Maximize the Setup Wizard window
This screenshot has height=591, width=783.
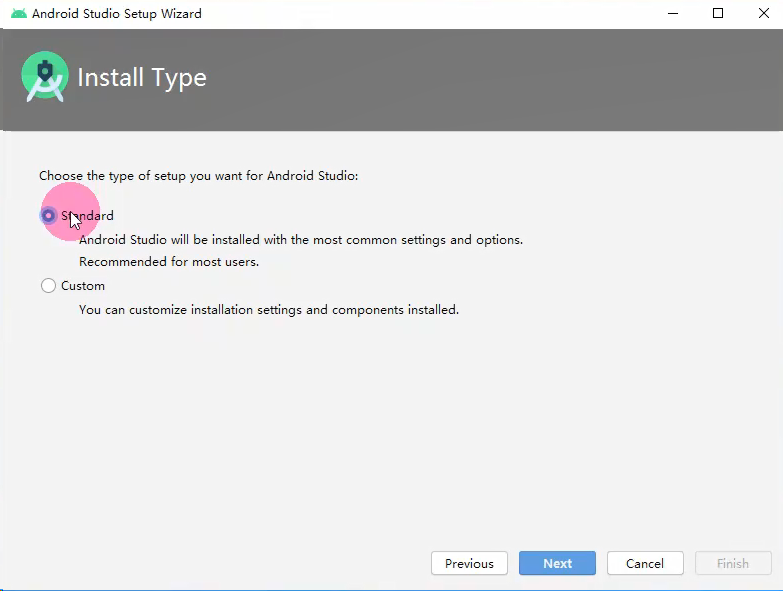click(718, 13)
